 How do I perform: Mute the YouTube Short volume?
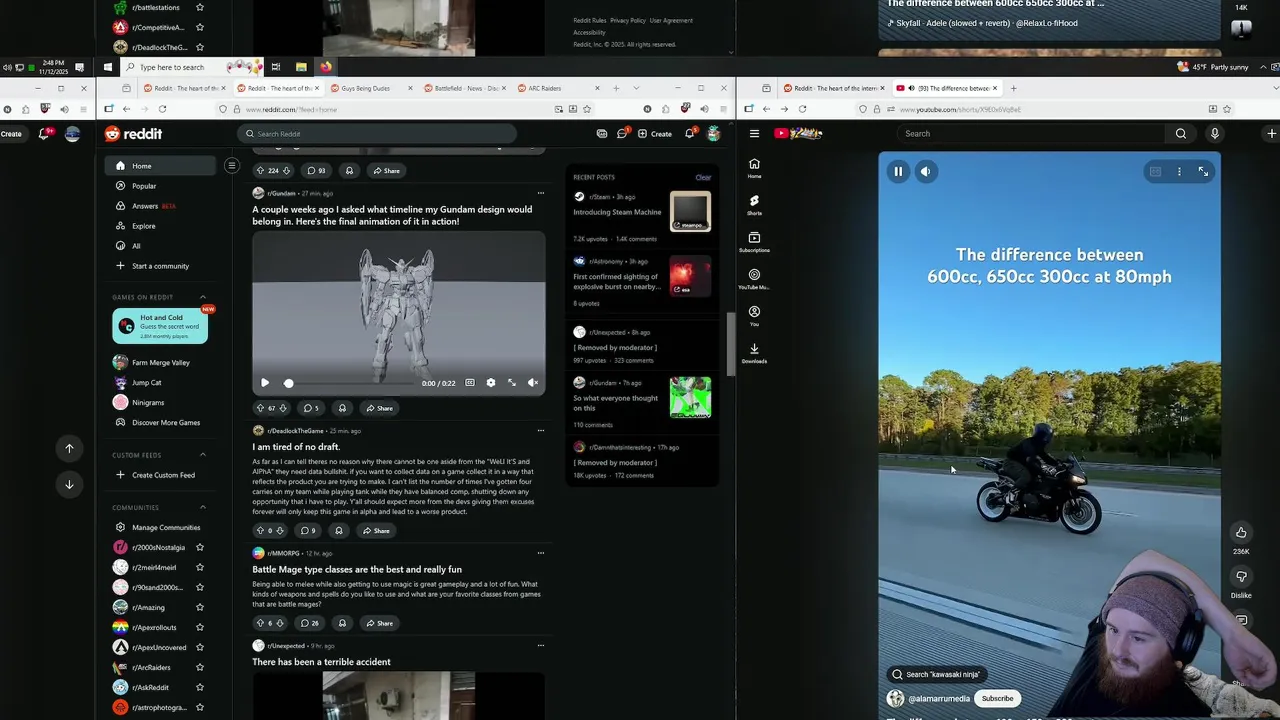click(925, 172)
